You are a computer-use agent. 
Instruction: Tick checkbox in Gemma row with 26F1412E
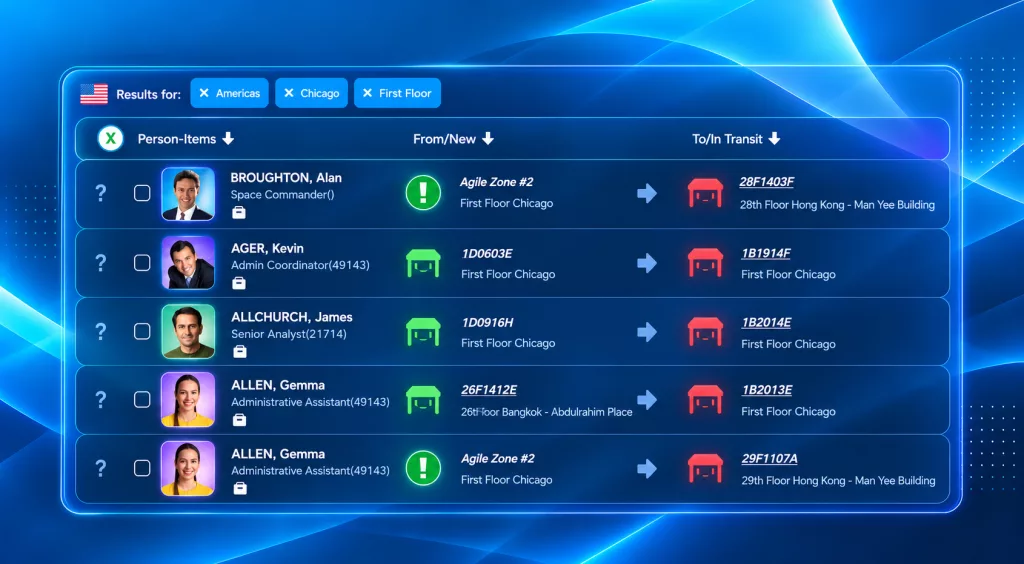(142, 400)
